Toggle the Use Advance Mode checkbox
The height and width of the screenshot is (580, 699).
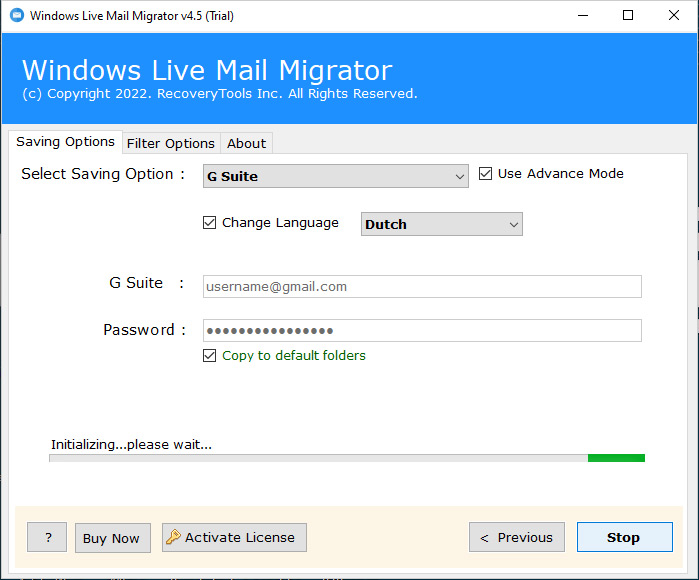tap(485, 173)
